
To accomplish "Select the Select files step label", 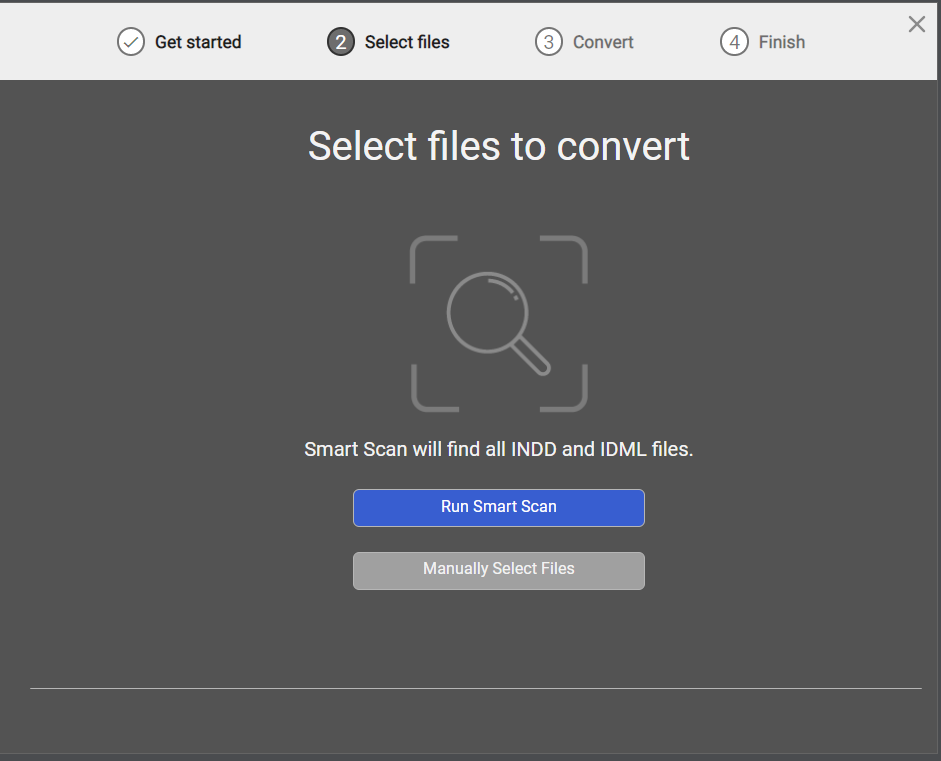I will [407, 42].
